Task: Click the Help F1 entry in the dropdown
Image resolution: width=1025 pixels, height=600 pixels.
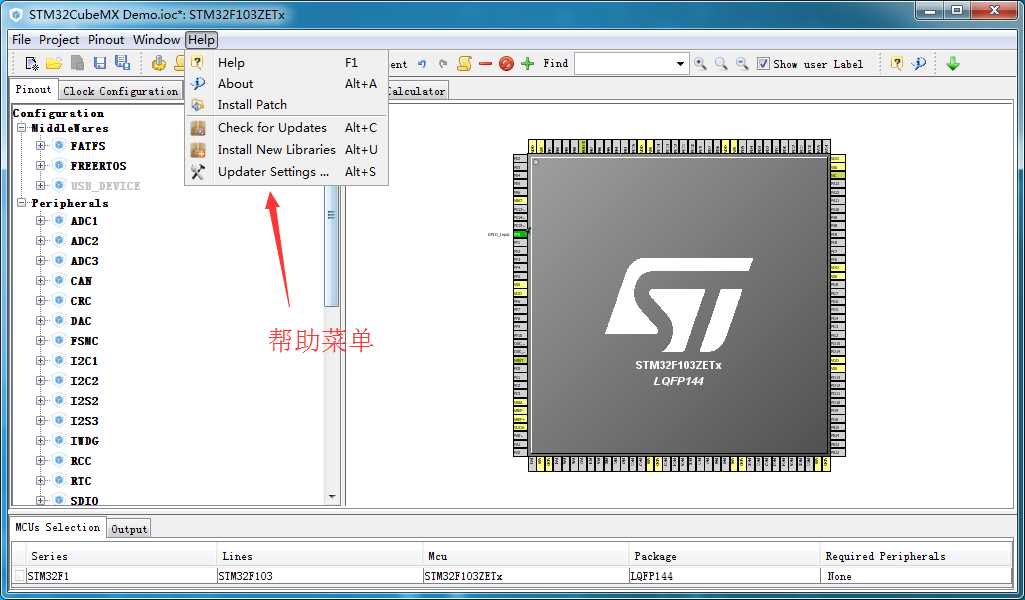Action: (287, 63)
